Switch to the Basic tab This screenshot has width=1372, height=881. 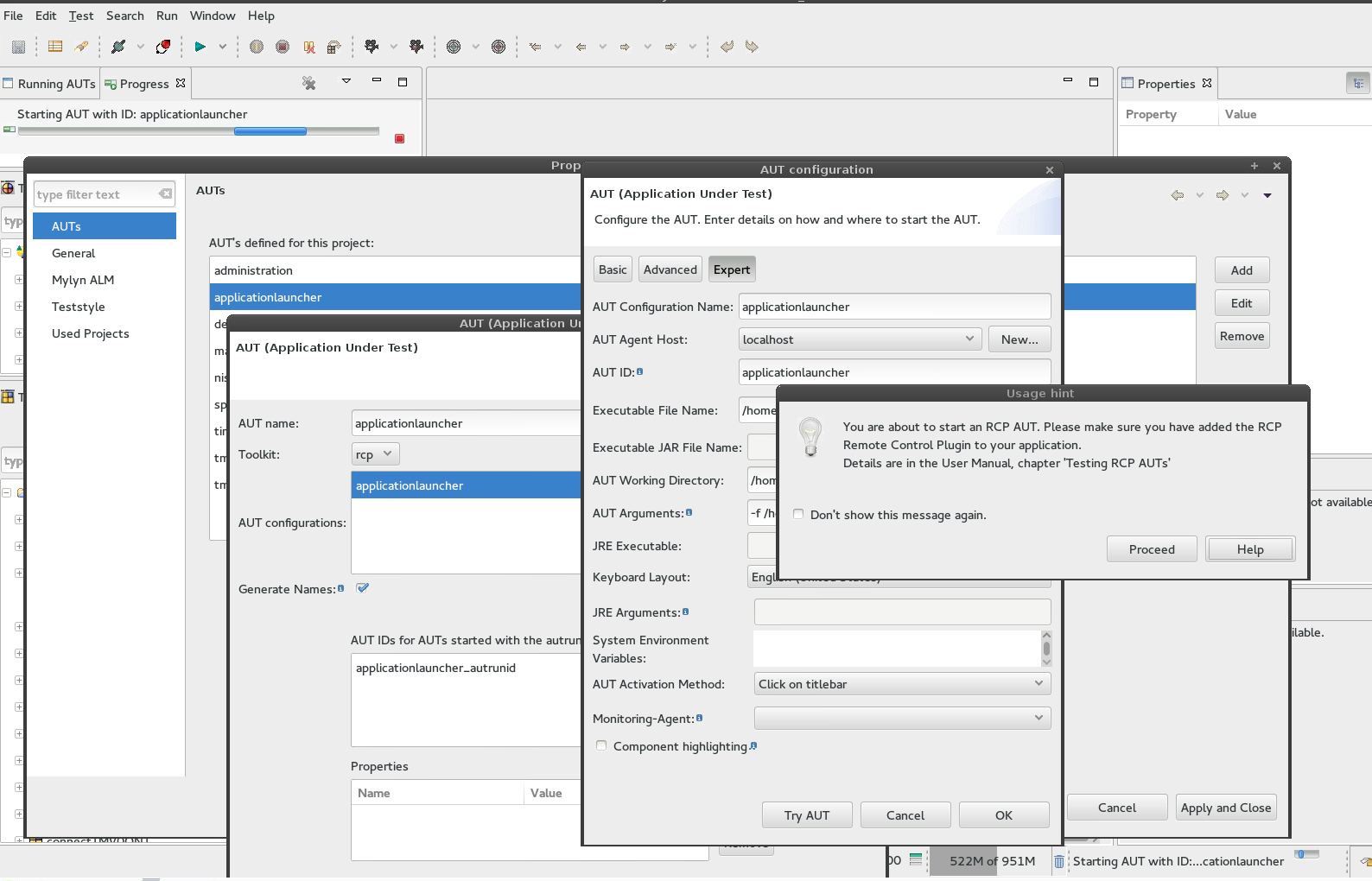pos(613,269)
